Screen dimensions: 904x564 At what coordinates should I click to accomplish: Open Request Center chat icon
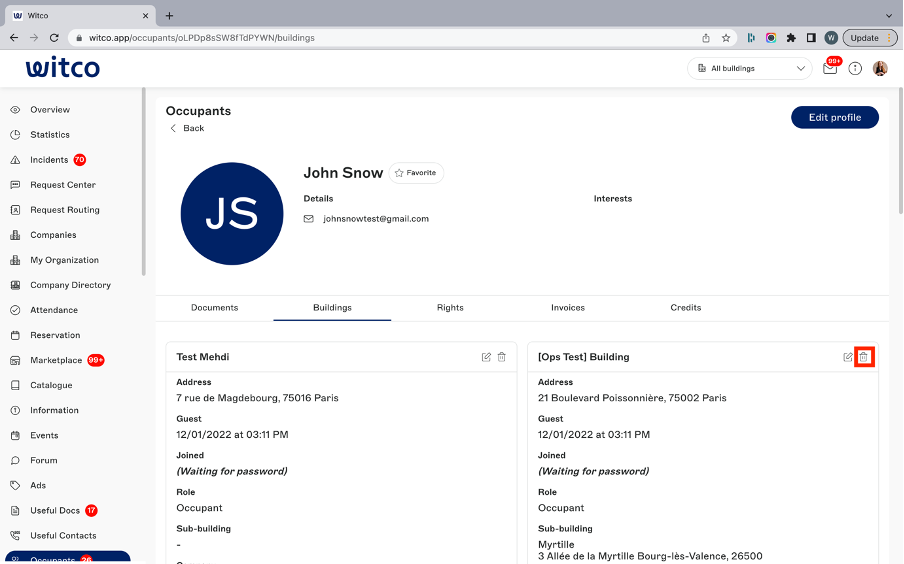(x=16, y=185)
